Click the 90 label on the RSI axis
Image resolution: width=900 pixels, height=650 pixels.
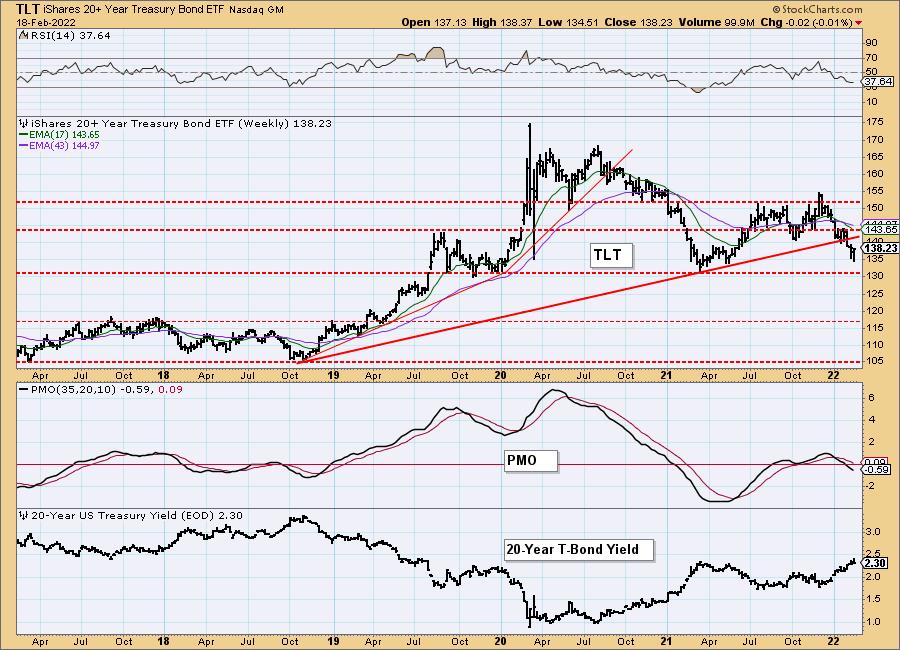(872, 42)
